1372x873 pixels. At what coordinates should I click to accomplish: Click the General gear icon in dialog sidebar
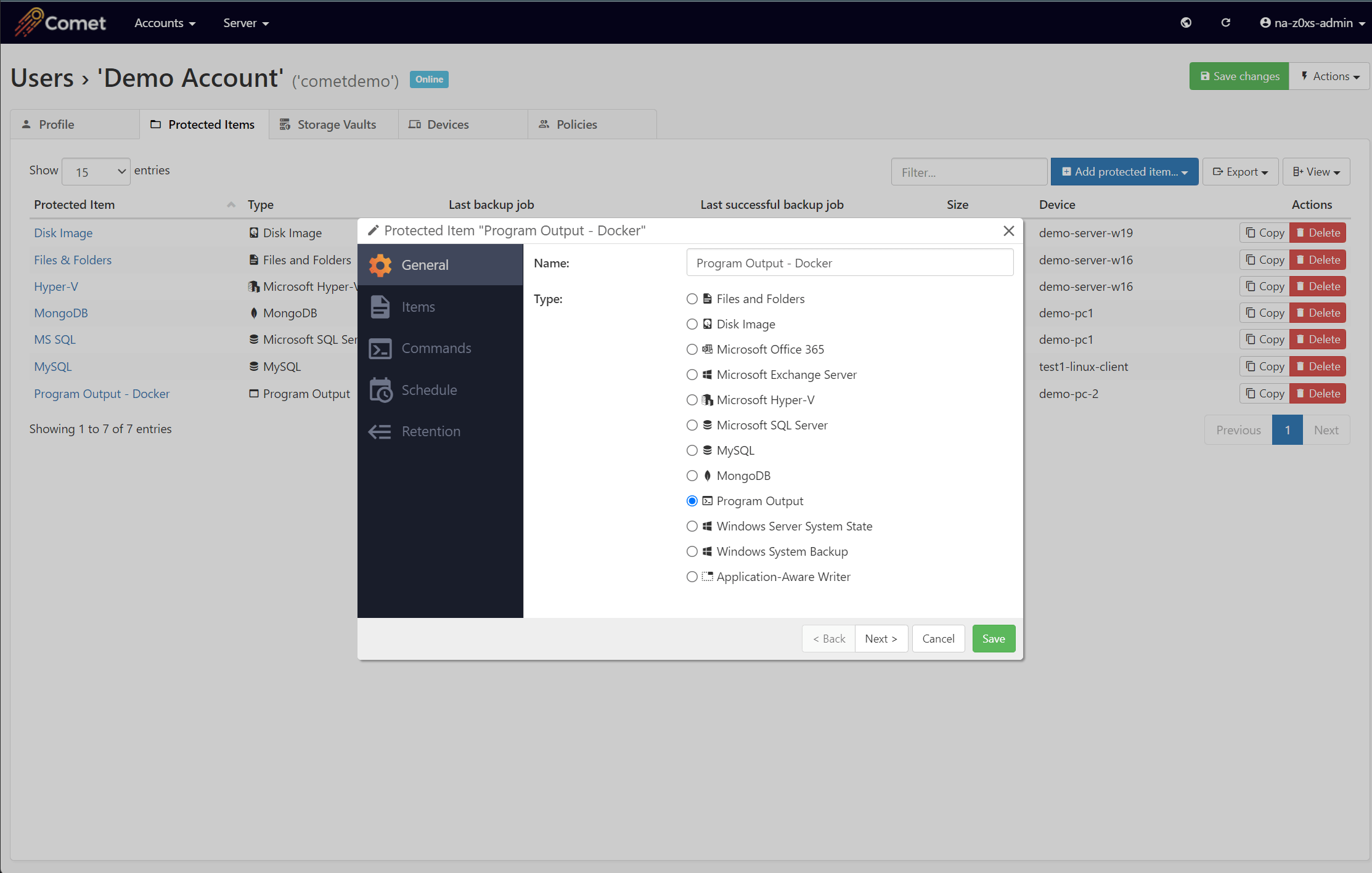[x=380, y=265]
